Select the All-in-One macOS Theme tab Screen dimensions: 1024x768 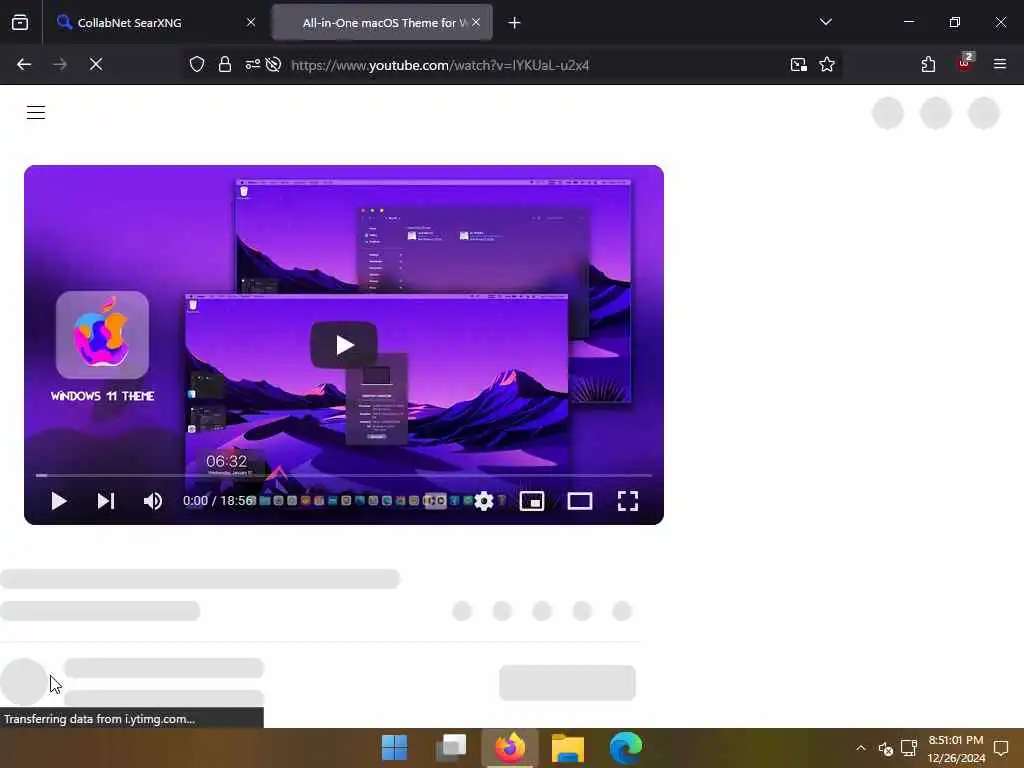[383, 23]
